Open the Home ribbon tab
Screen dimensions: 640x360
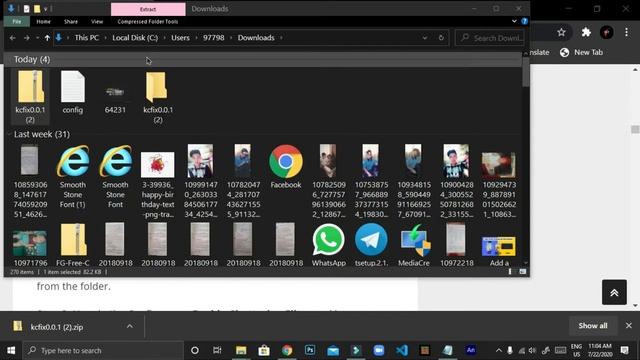coord(43,22)
